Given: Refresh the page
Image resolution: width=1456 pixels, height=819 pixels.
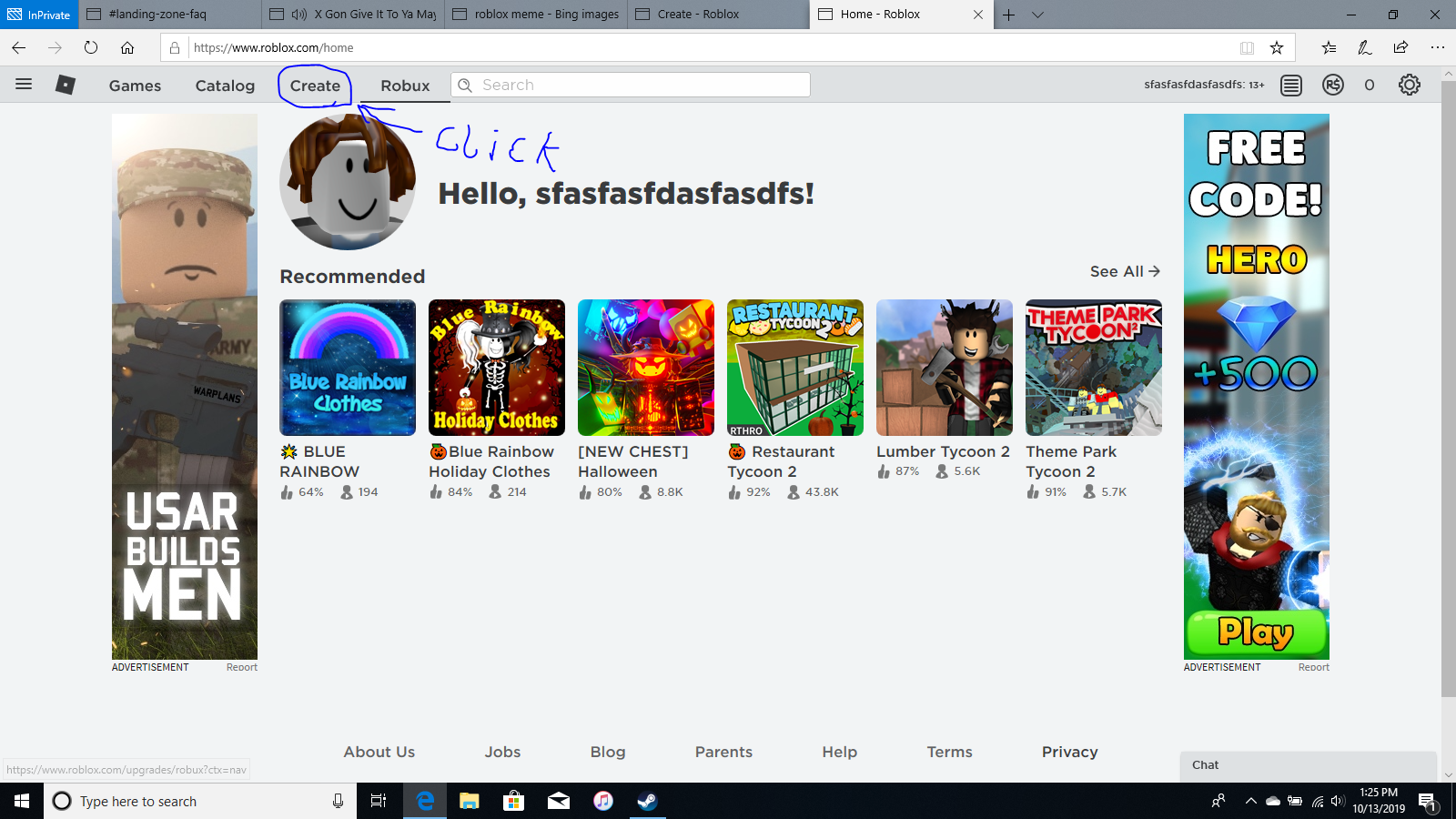Looking at the screenshot, I should (91, 47).
